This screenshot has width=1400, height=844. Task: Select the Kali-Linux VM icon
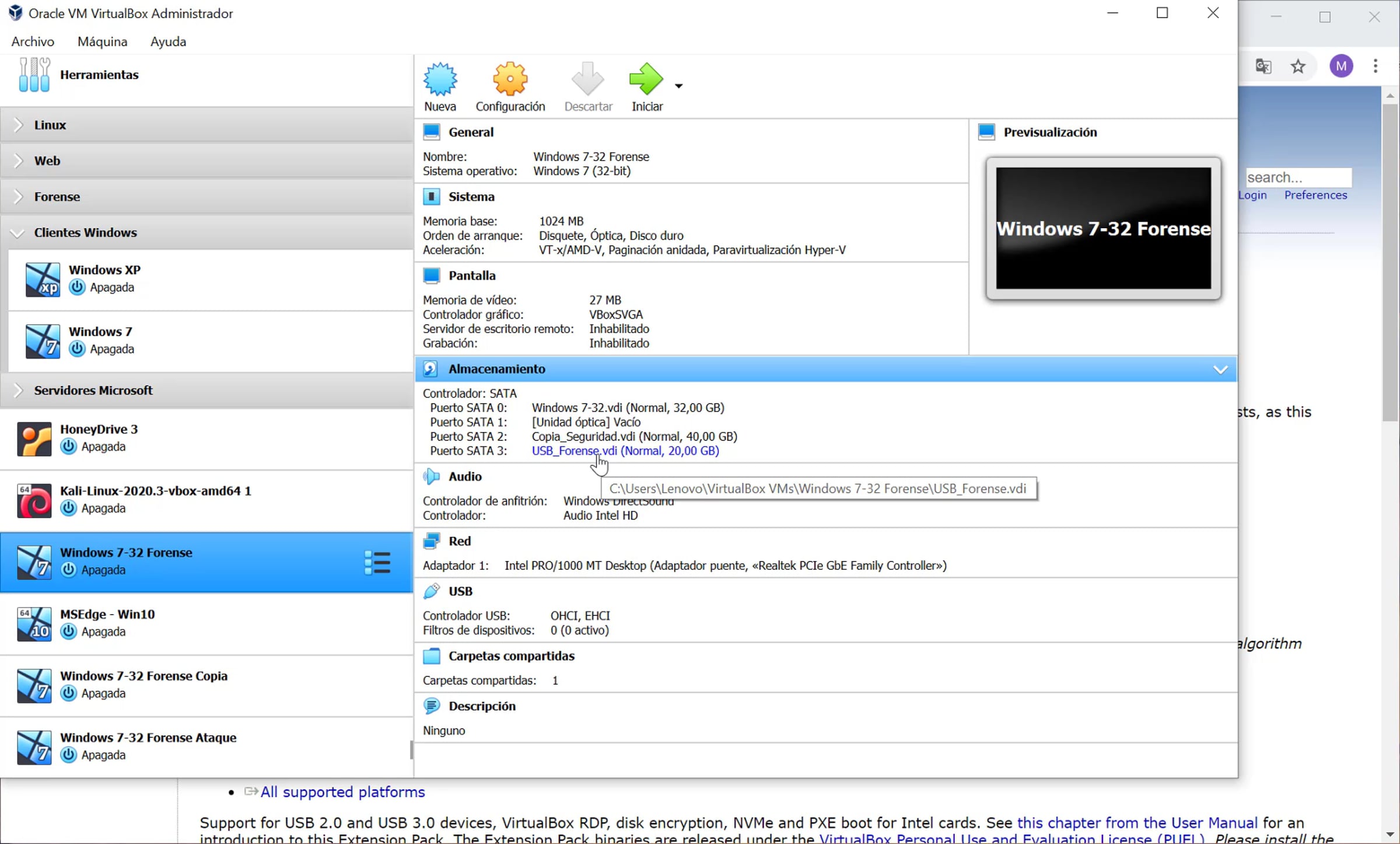tap(34, 500)
